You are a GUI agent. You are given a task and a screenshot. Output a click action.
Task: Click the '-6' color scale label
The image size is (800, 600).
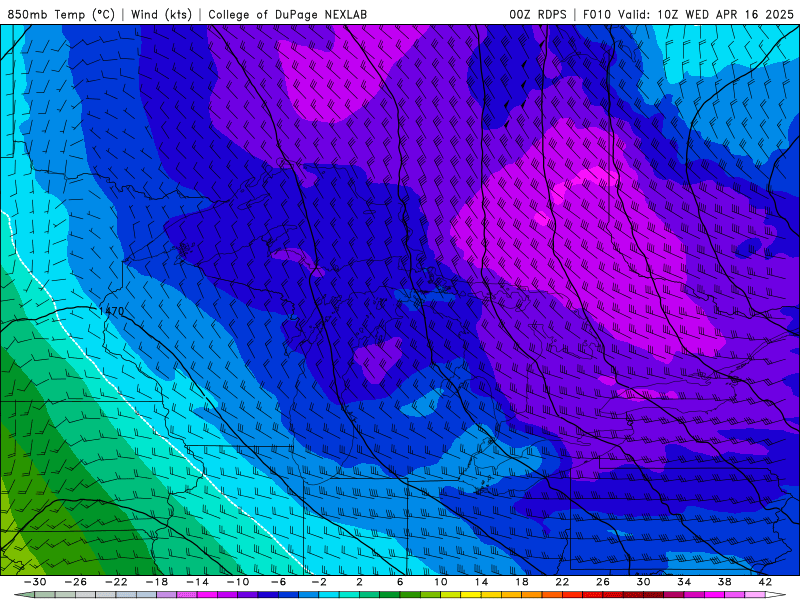(278, 582)
